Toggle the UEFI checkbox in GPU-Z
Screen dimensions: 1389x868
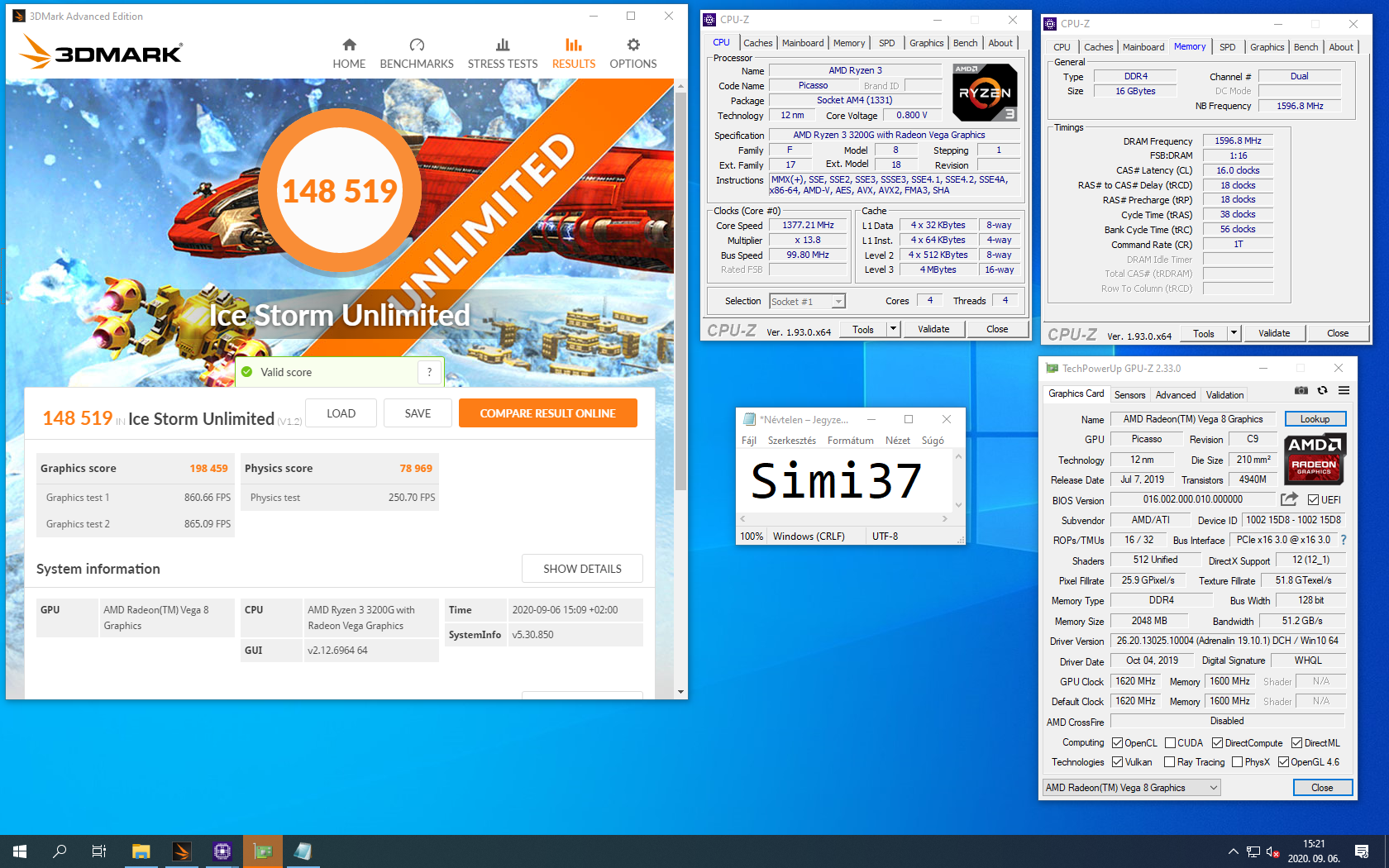click(x=1313, y=499)
